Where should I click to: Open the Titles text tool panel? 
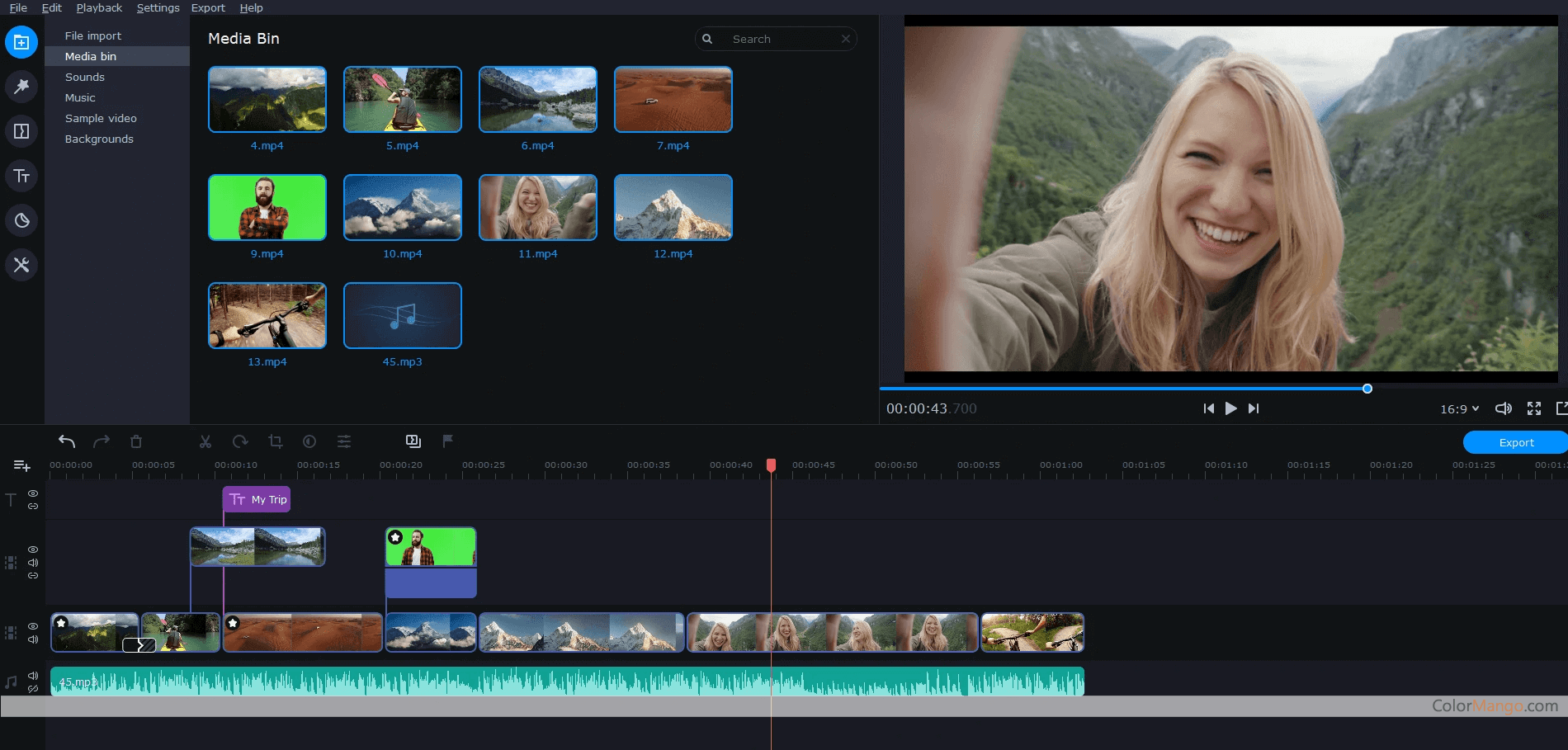21,176
